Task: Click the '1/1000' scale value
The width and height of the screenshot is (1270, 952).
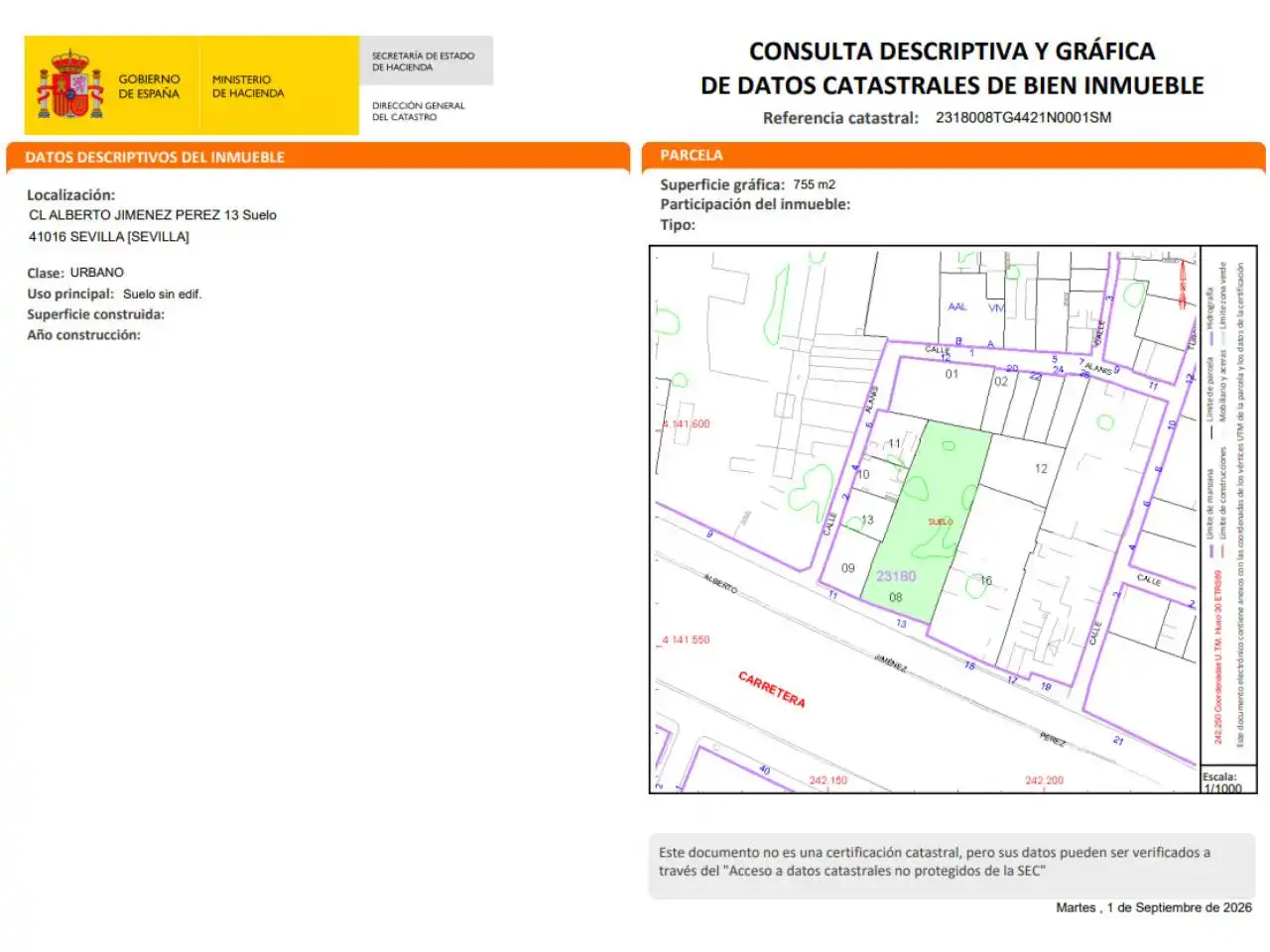Action: click(1222, 788)
